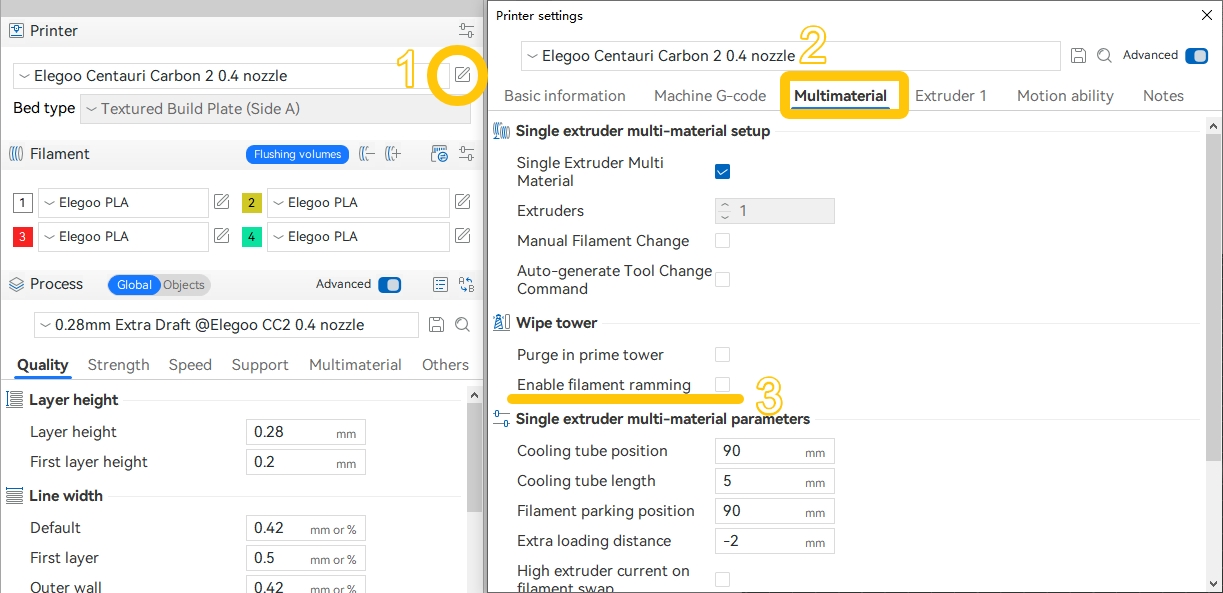Click filament sync icon with gear badge
The width and height of the screenshot is (1223, 593).
pyautogui.click(x=439, y=154)
